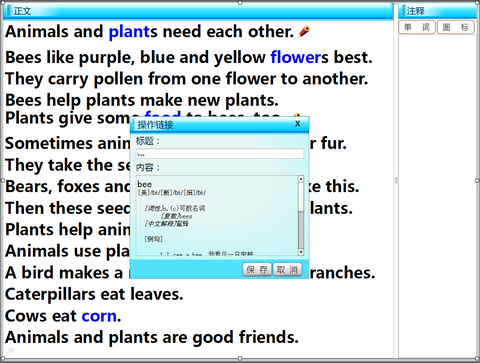Click the resize handle on the top edge
The image size is (480, 363).
[240, 3]
